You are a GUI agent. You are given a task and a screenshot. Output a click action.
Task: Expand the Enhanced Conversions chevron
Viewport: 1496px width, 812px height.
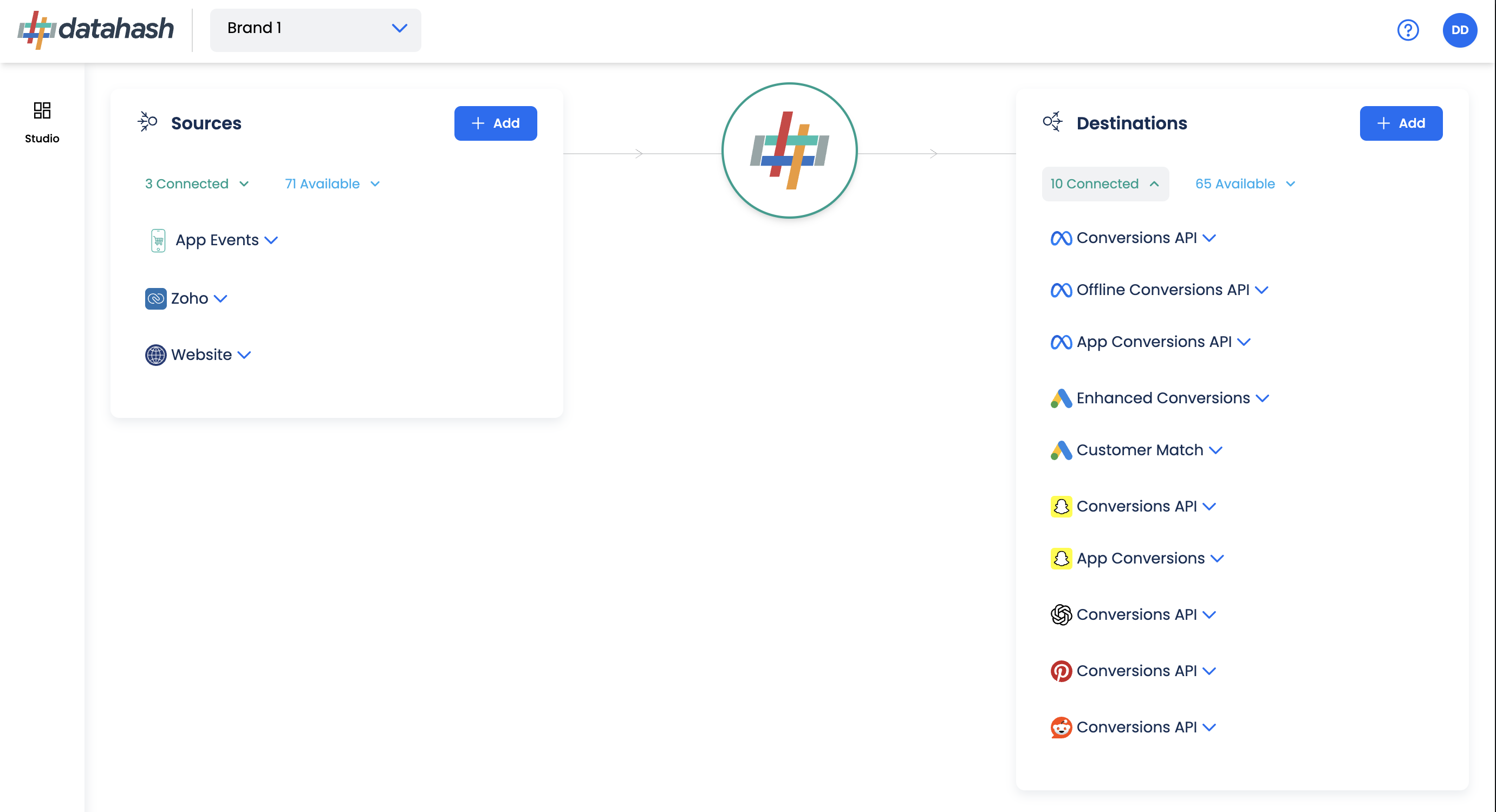pyautogui.click(x=1263, y=398)
